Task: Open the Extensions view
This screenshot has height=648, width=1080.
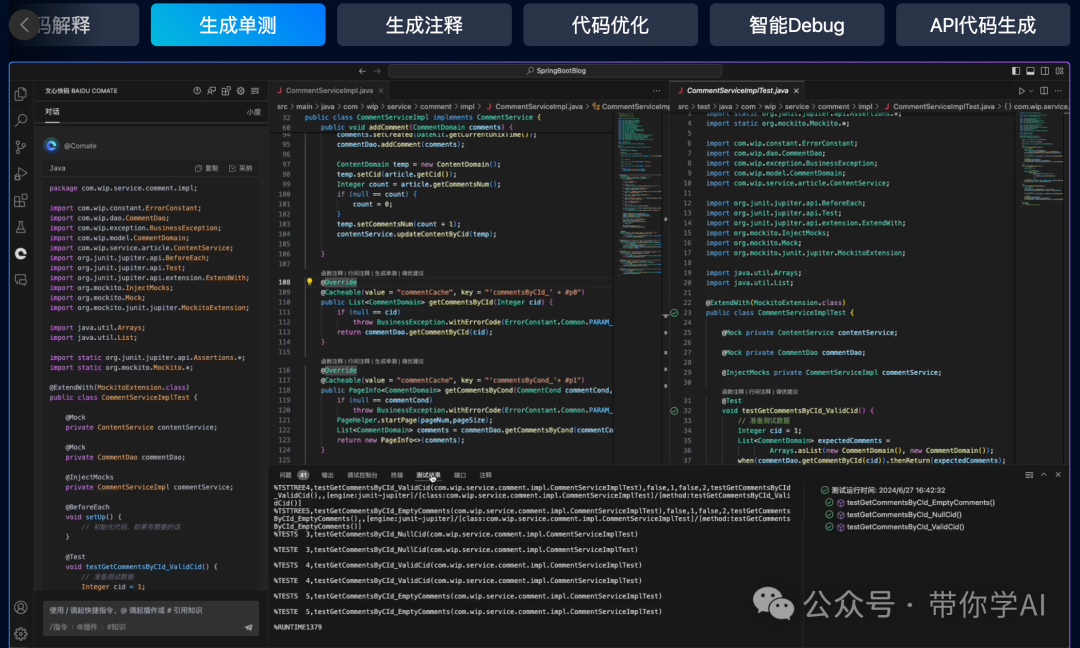Action: pos(21,201)
